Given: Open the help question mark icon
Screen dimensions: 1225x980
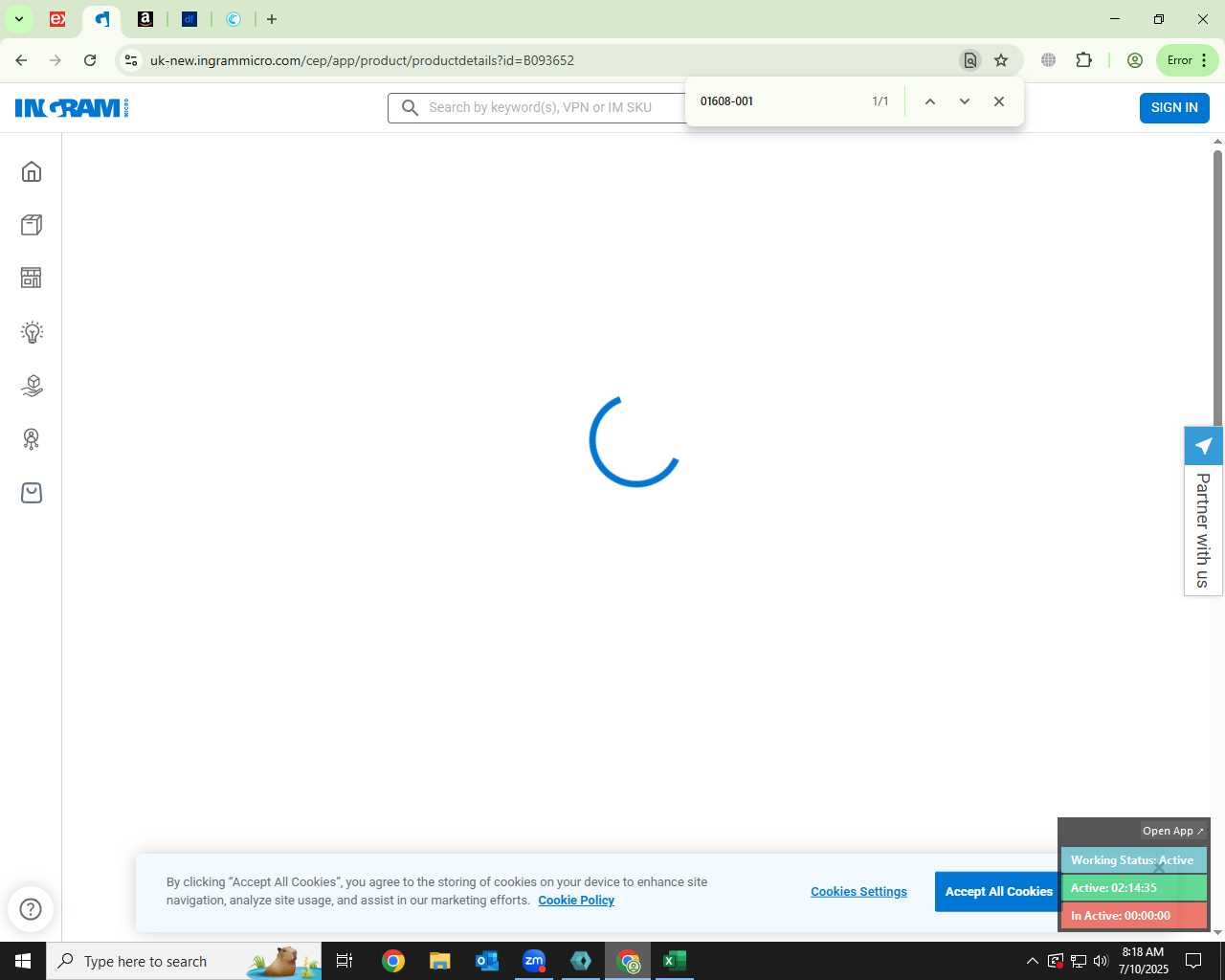Looking at the screenshot, I should click(x=31, y=909).
